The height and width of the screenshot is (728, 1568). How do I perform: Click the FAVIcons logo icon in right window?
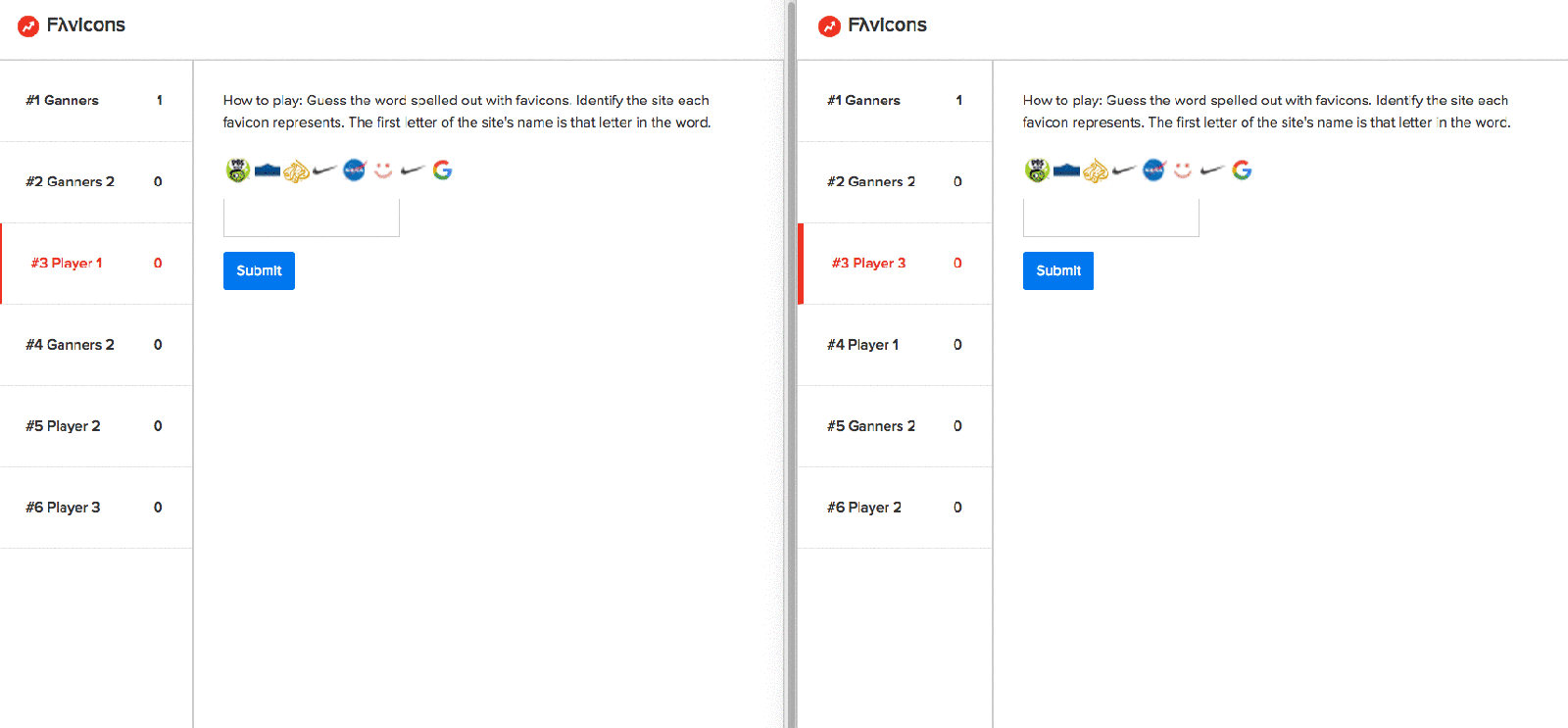coord(829,26)
